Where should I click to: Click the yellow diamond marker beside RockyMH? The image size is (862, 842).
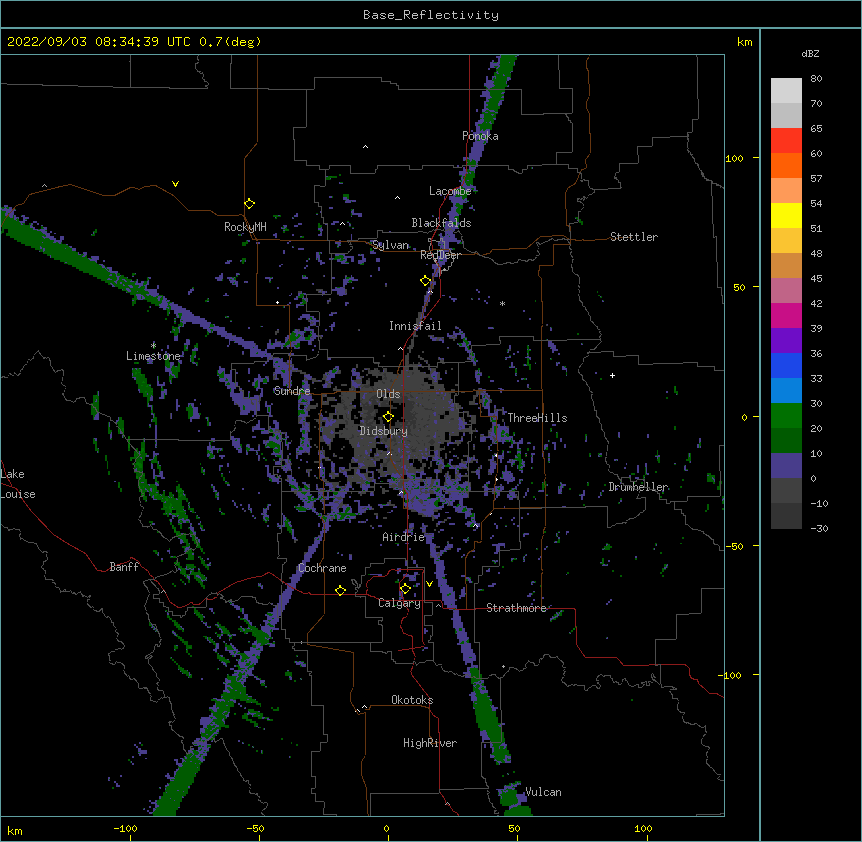pyautogui.click(x=250, y=204)
